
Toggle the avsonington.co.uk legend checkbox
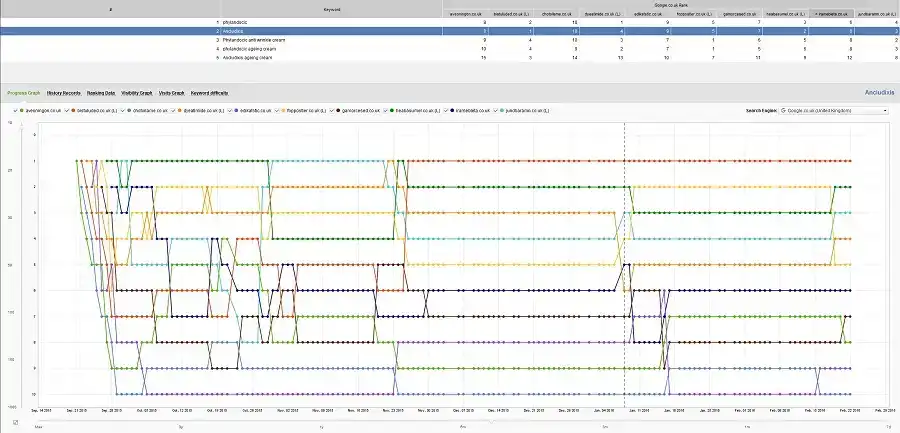[x=15, y=110]
